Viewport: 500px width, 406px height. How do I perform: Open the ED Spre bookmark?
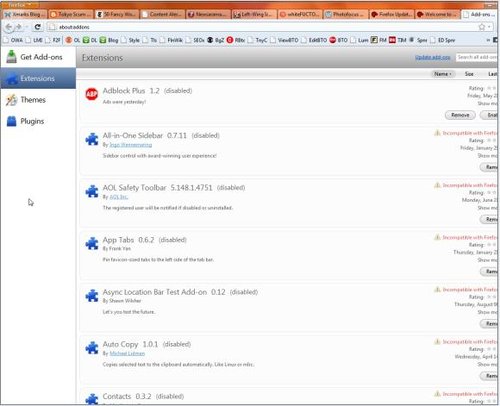tap(442, 40)
